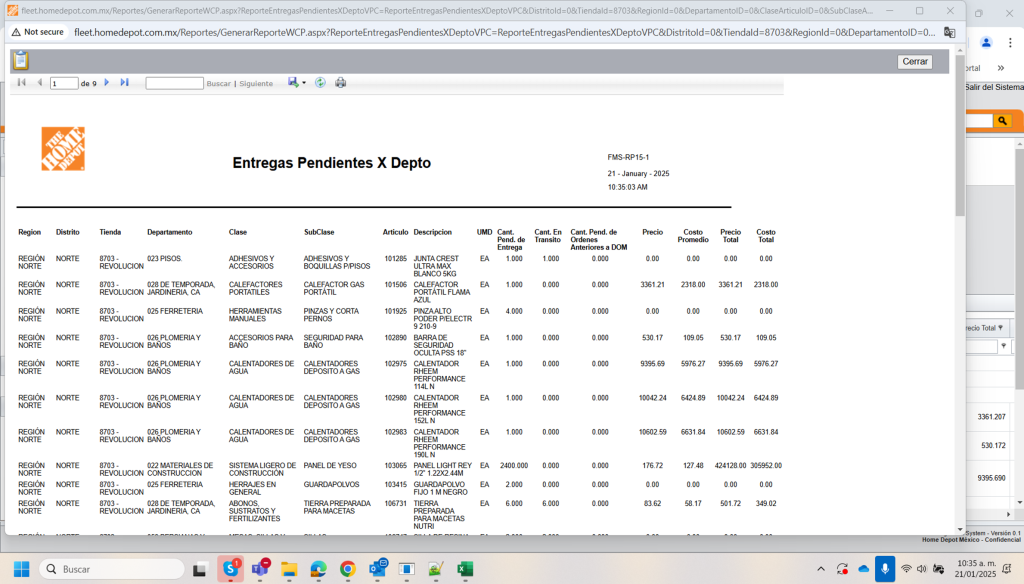This screenshot has width=1024, height=584.
Task: Open the Chrome profile icon in background window
Action: (x=986, y=43)
